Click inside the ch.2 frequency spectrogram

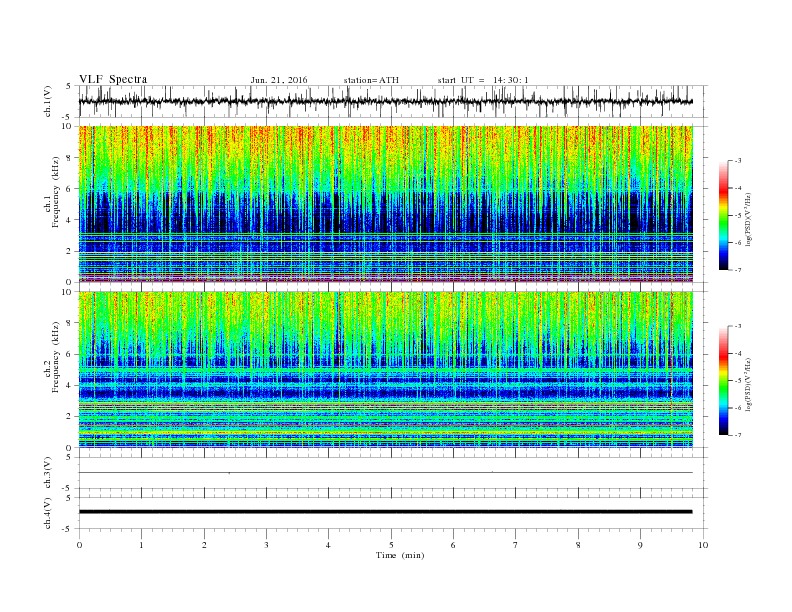coord(386,370)
